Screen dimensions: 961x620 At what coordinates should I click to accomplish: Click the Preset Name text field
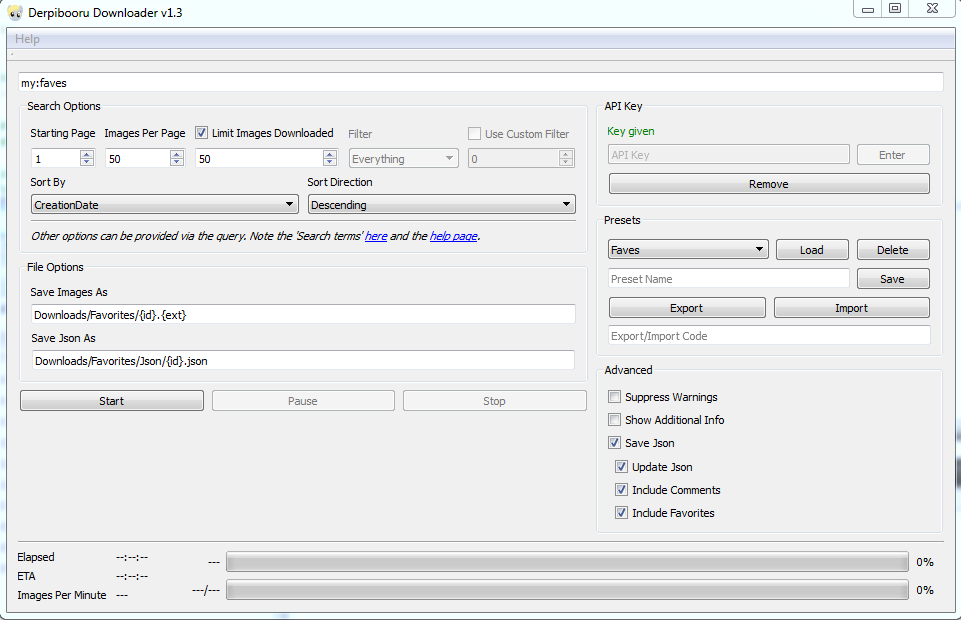tap(729, 278)
